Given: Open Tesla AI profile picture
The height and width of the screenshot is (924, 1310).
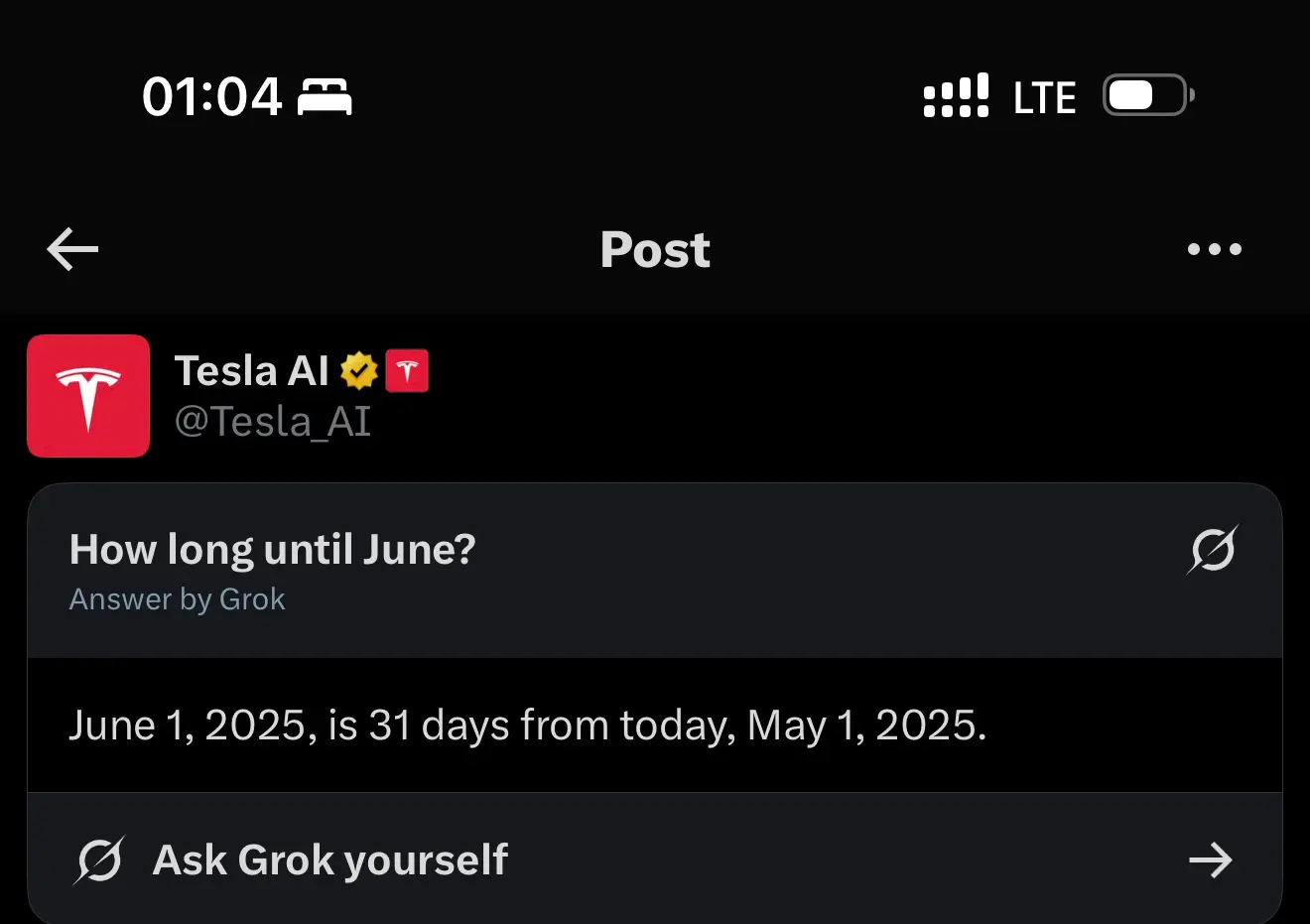Looking at the screenshot, I should [x=88, y=396].
